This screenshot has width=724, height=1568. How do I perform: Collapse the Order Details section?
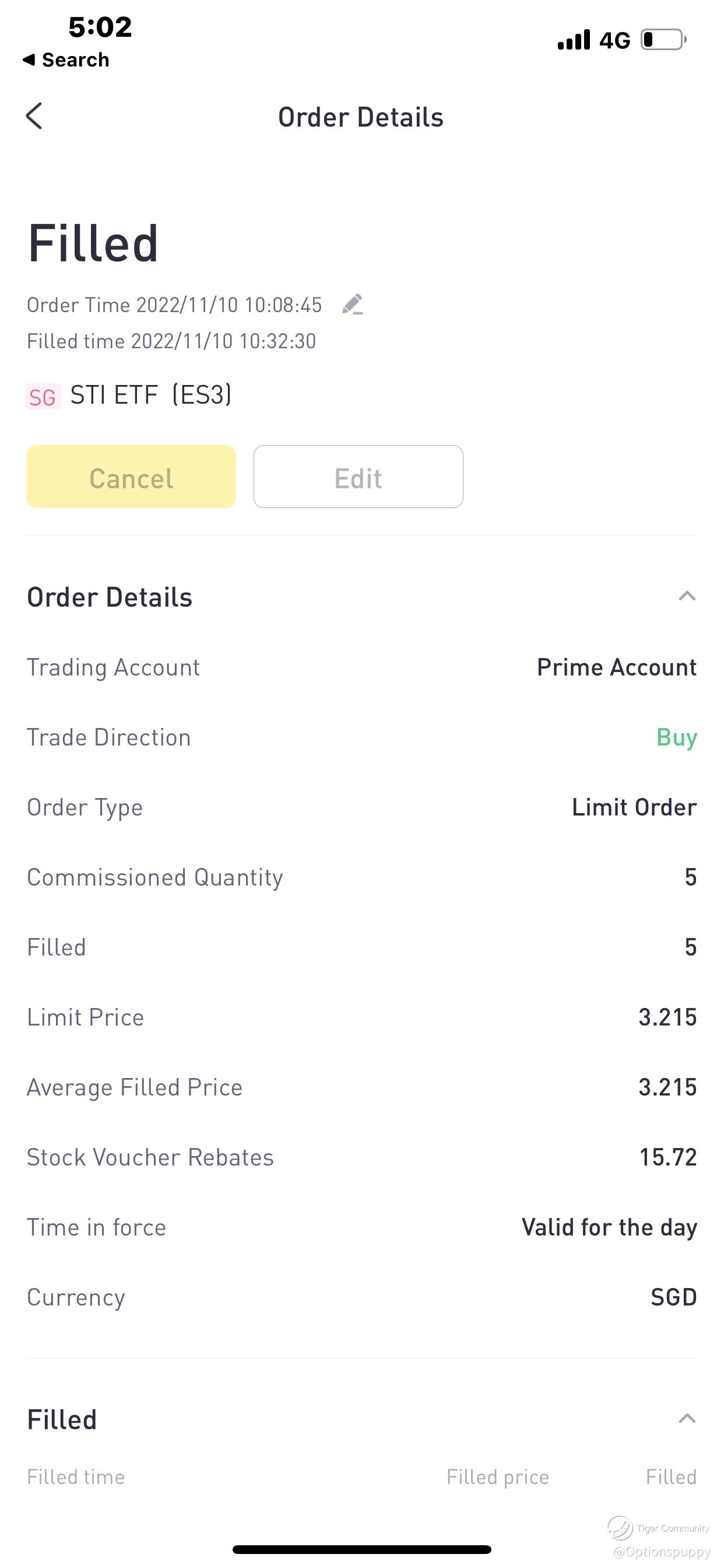687,596
